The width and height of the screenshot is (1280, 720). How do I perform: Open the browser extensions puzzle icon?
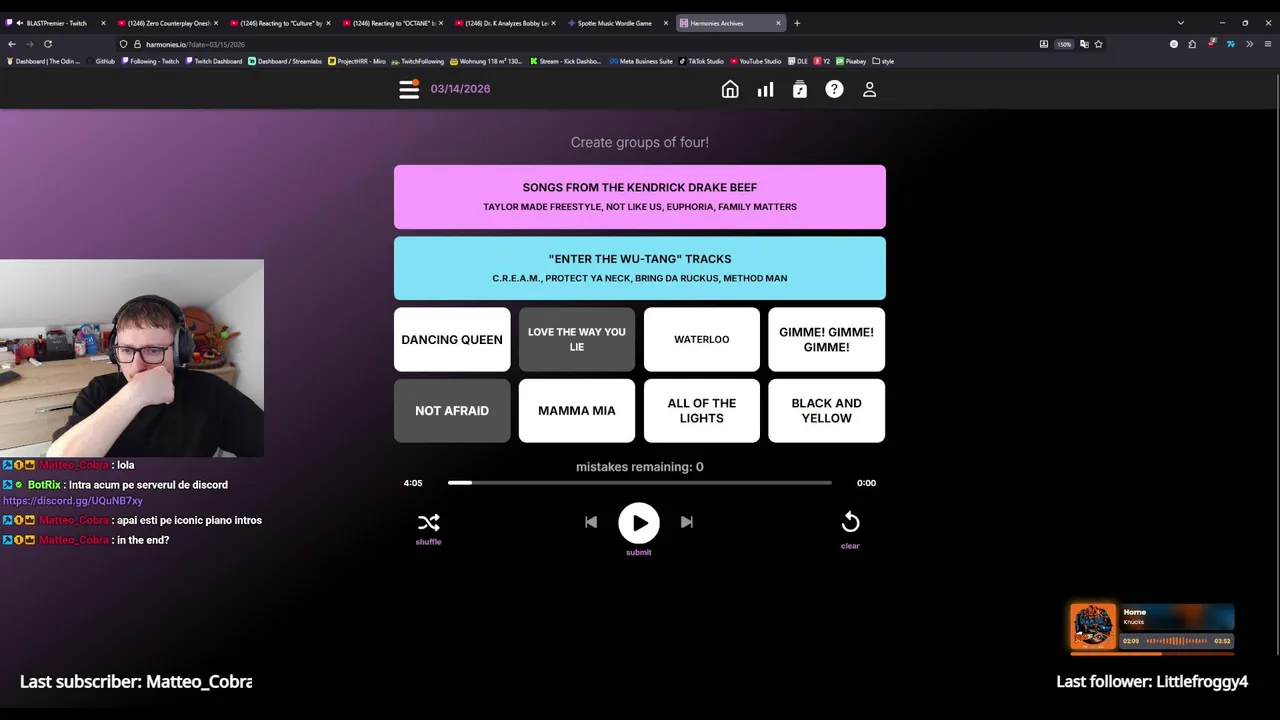(1192, 44)
